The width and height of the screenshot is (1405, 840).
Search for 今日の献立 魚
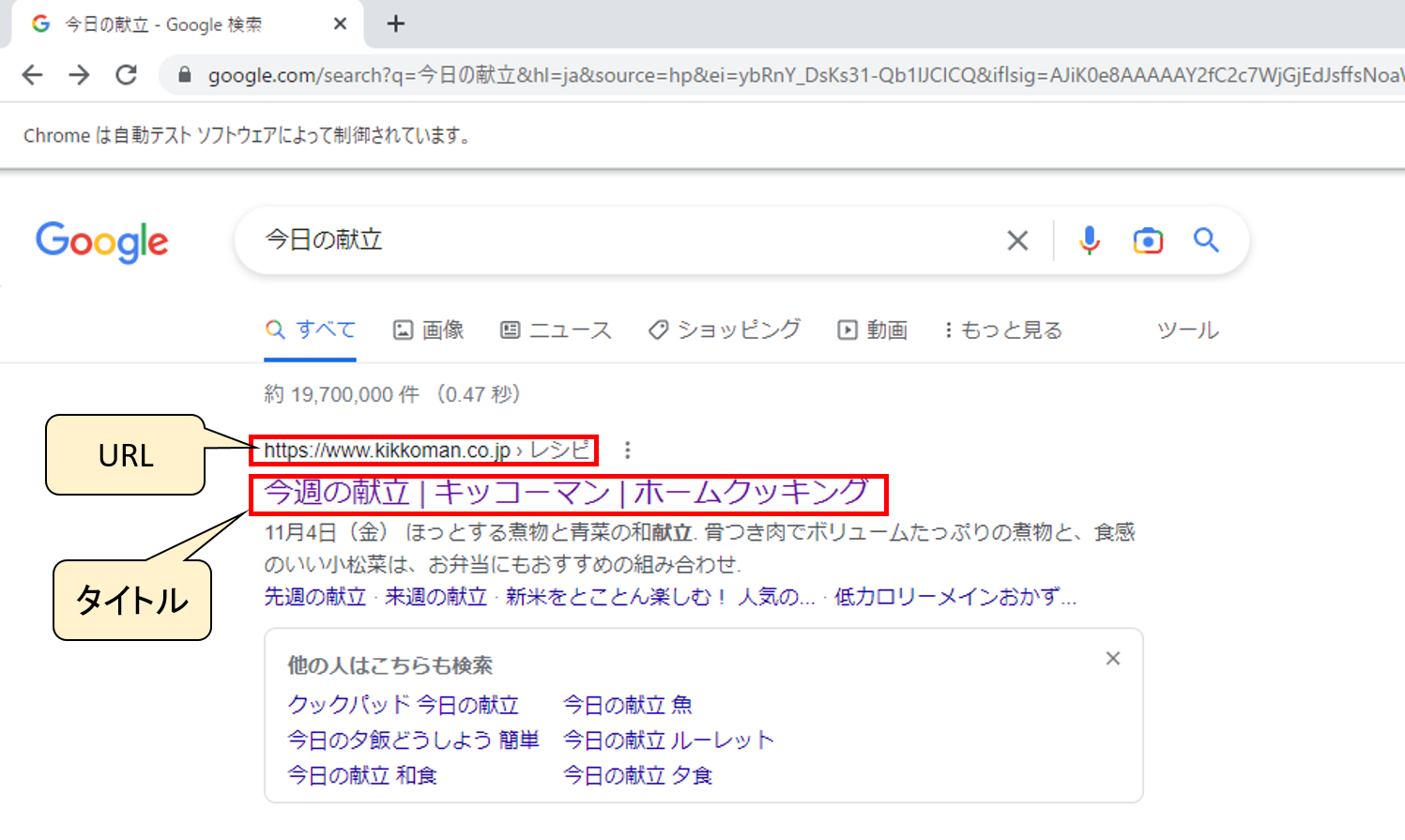coord(628,705)
